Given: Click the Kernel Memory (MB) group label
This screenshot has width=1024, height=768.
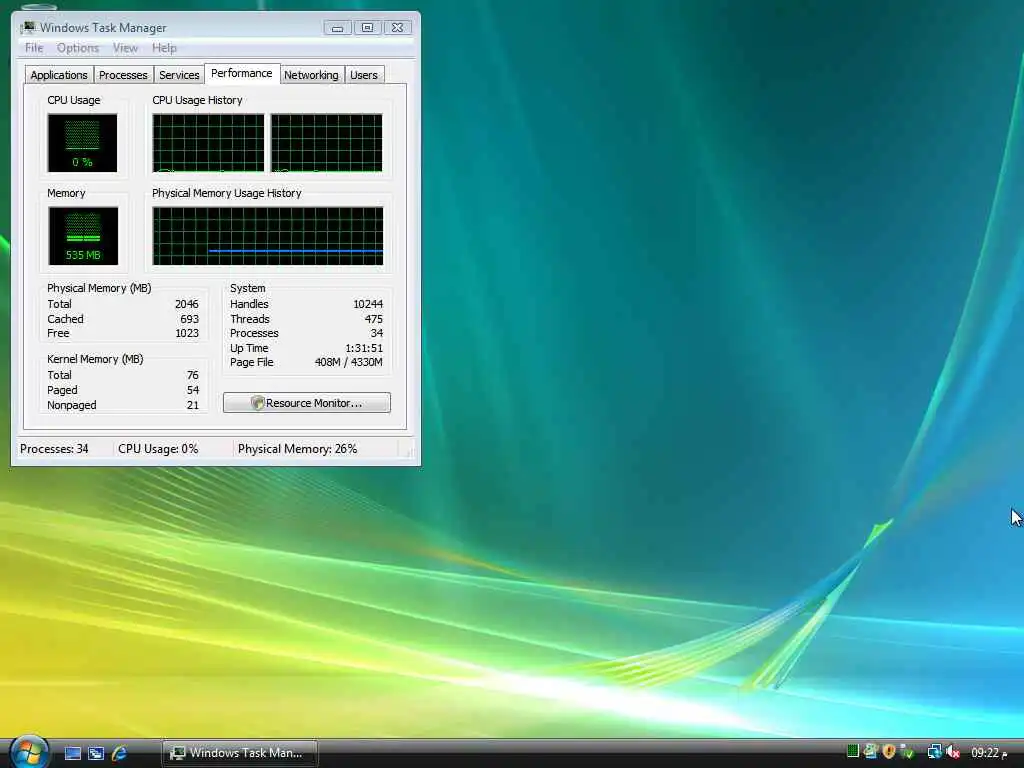Looking at the screenshot, I should coord(95,359).
